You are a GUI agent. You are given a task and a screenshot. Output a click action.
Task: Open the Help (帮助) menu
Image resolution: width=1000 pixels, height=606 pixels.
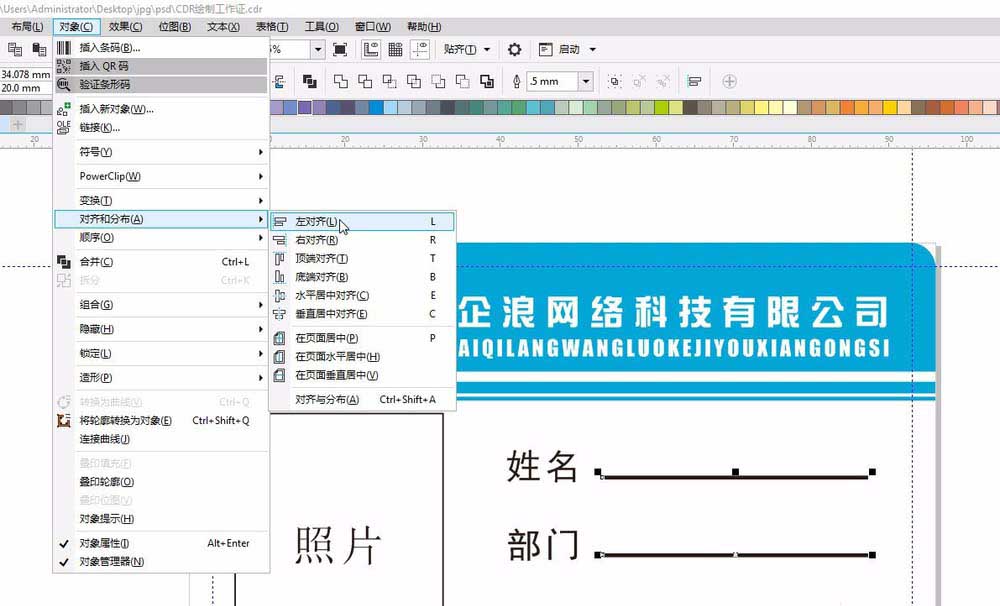(424, 27)
